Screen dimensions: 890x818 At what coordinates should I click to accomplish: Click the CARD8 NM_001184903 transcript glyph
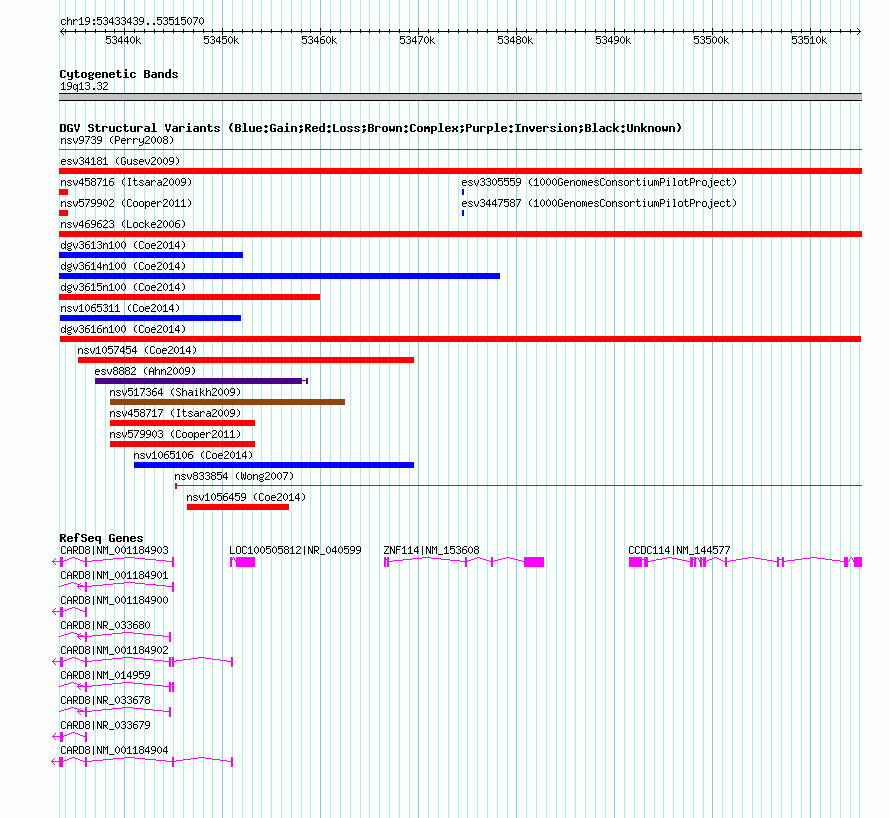tap(112, 562)
